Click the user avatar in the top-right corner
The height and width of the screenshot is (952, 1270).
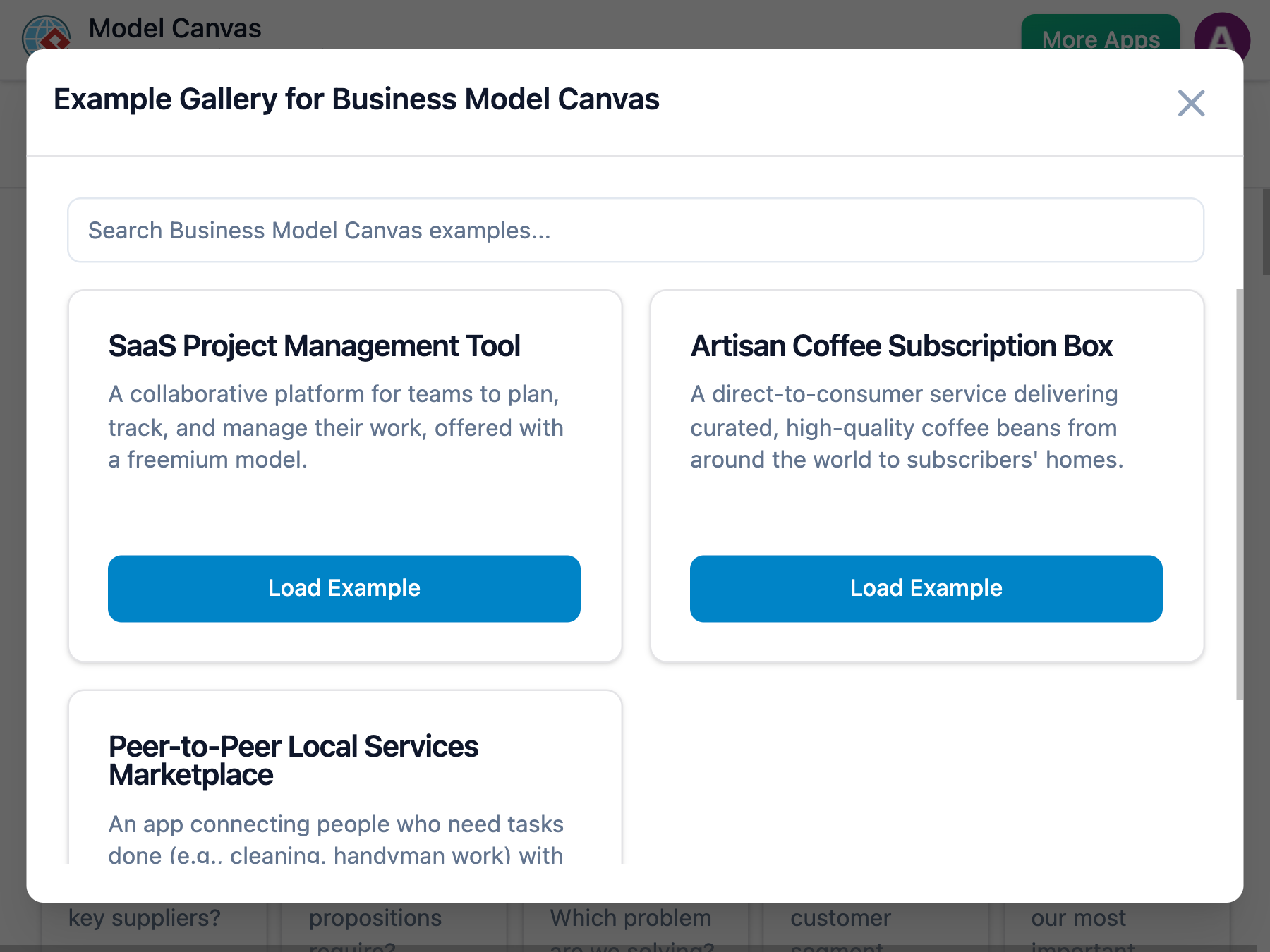pyautogui.click(x=1222, y=34)
